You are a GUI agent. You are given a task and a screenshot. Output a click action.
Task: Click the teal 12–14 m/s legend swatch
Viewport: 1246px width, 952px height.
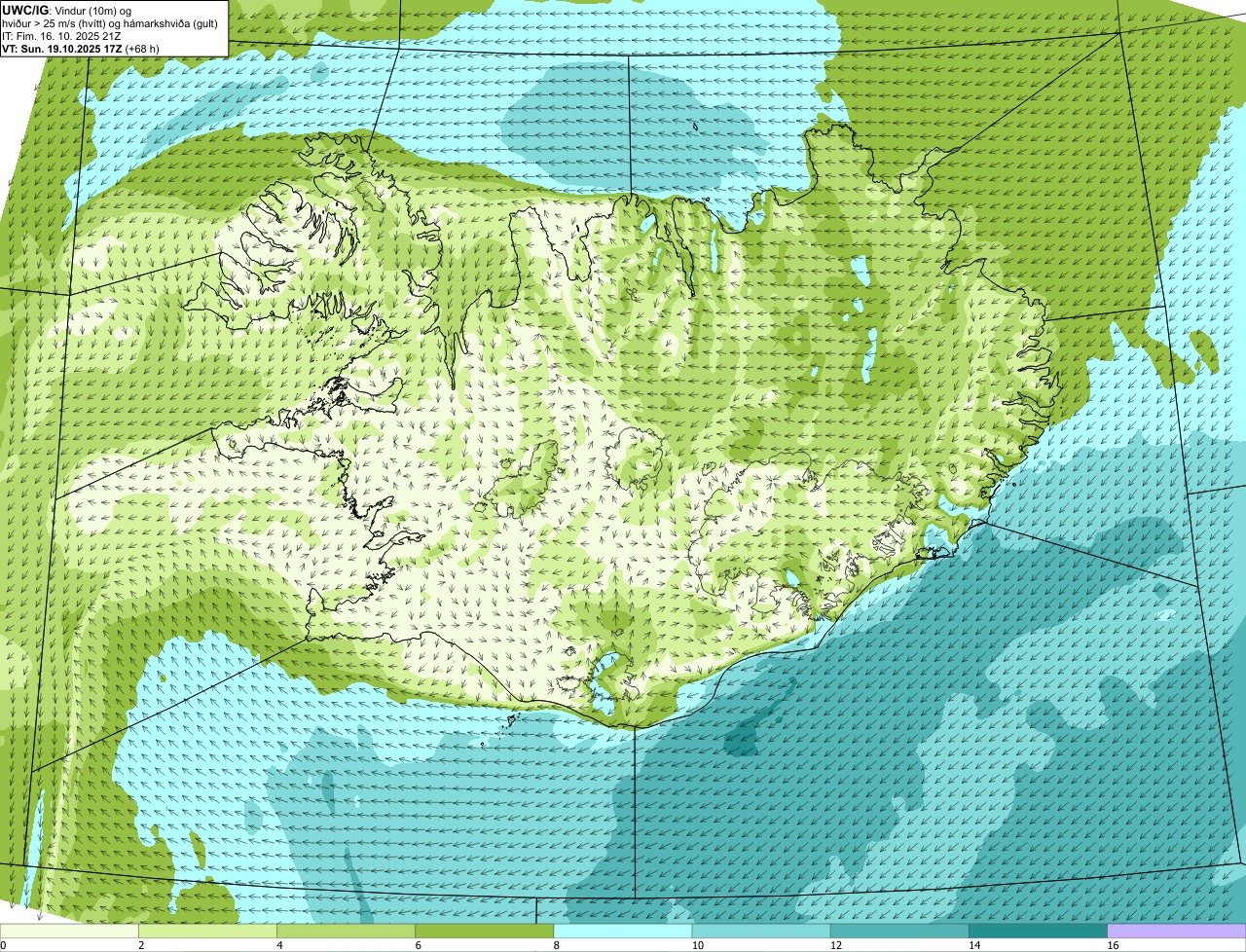899,932
